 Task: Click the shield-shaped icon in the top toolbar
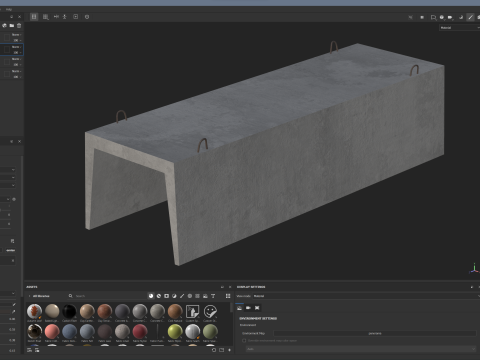(x=87, y=17)
